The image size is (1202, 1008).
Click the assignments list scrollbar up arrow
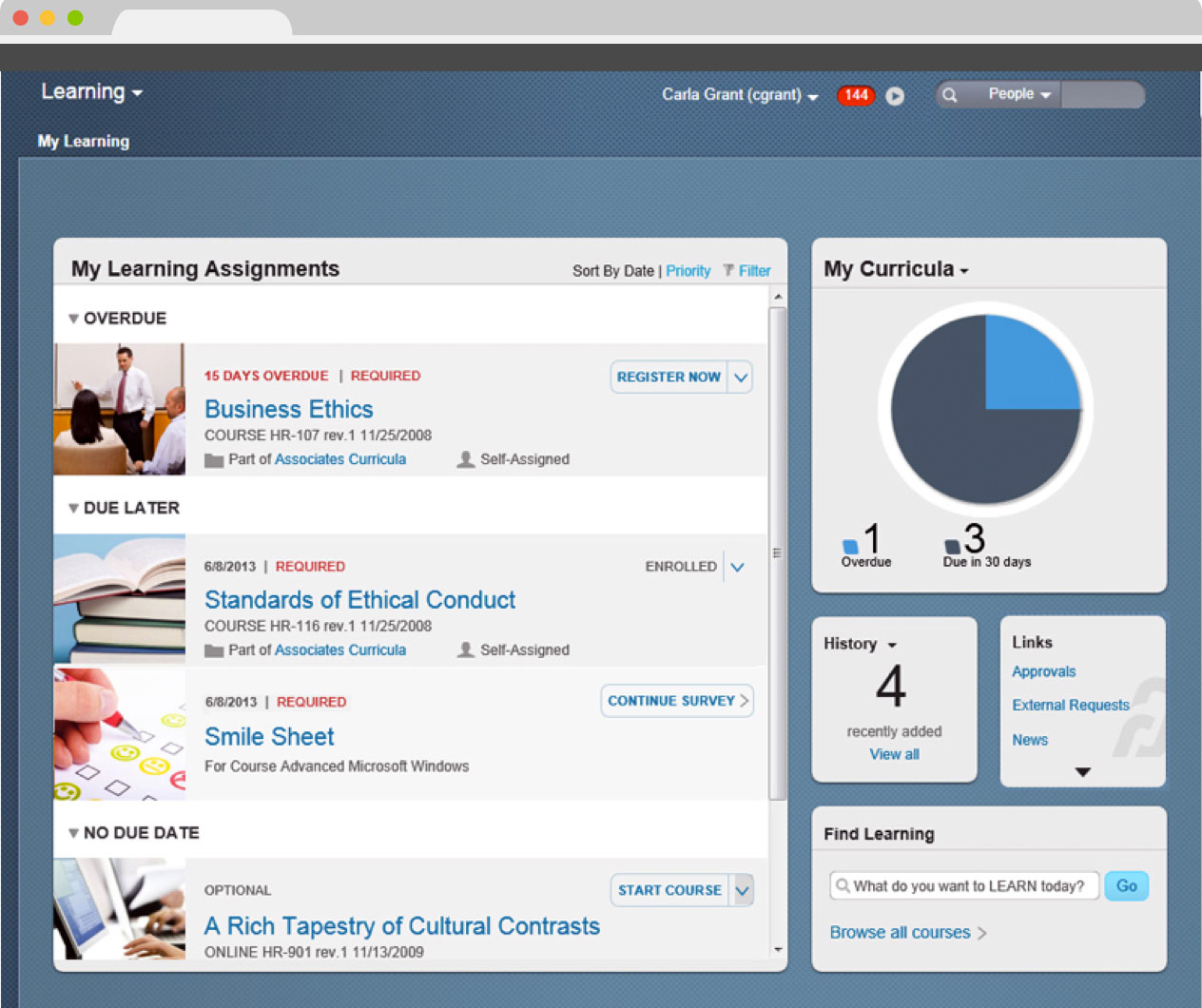[x=778, y=297]
